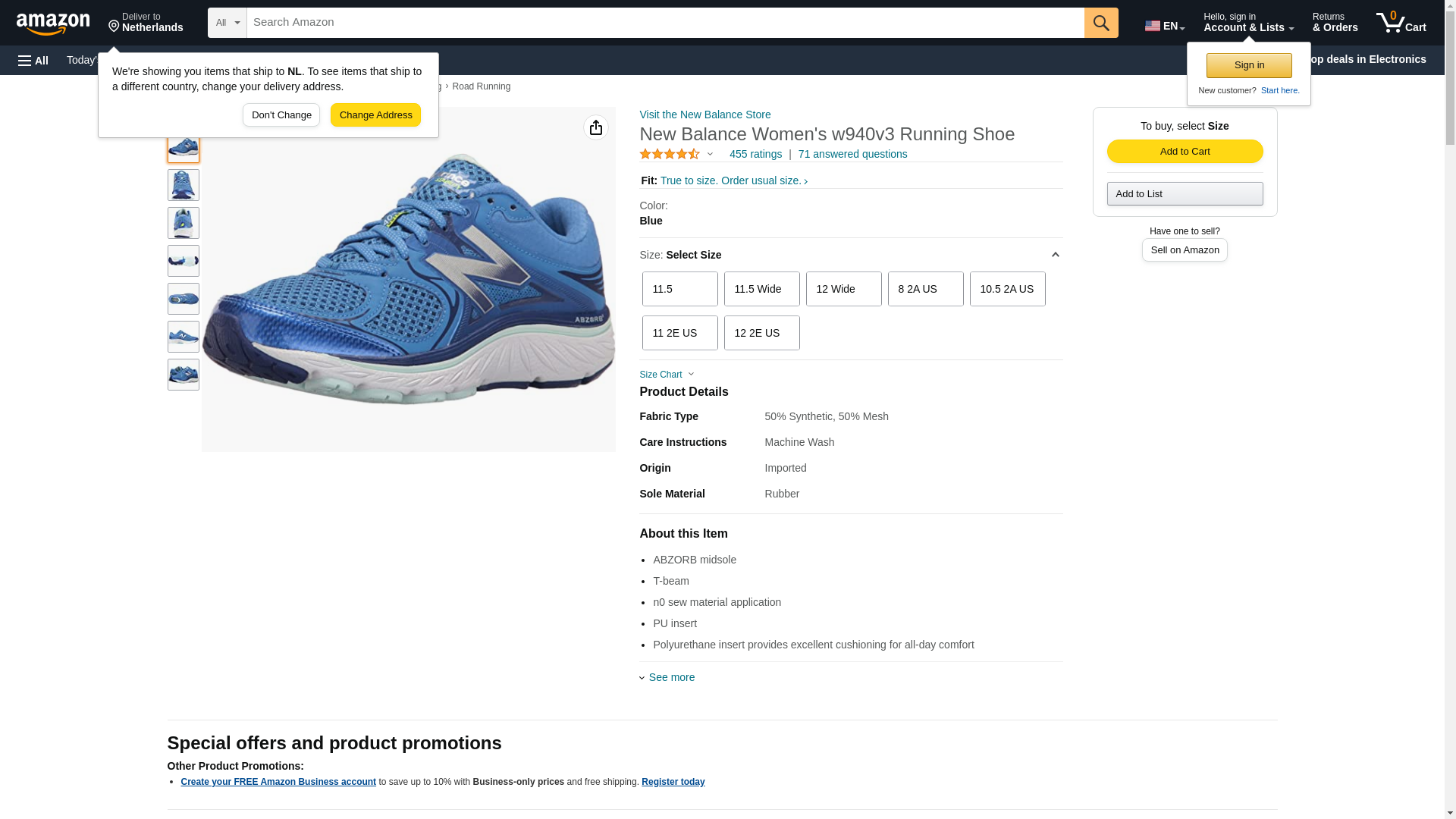Expand See more product details
The image size is (1456, 819).
point(670,677)
